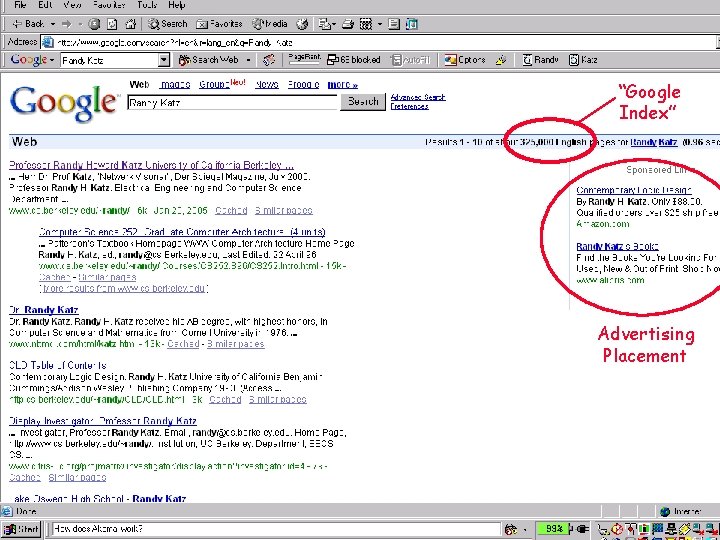The width and height of the screenshot is (720, 540).
Task: Open Randy Katz's Books sponsored link
Action: tap(618, 247)
